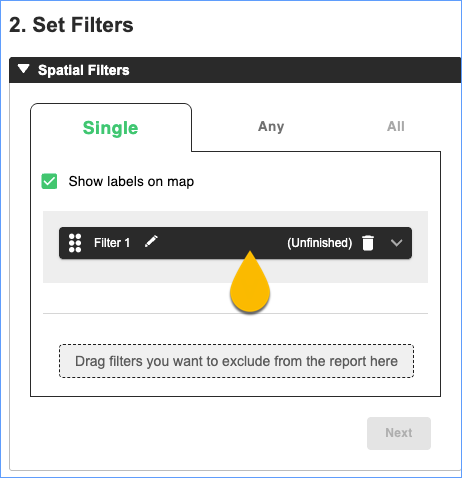Viewport: 462px width, 478px height.
Task: Select the Filter 1 name text
Action: pyautogui.click(x=112, y=243)
